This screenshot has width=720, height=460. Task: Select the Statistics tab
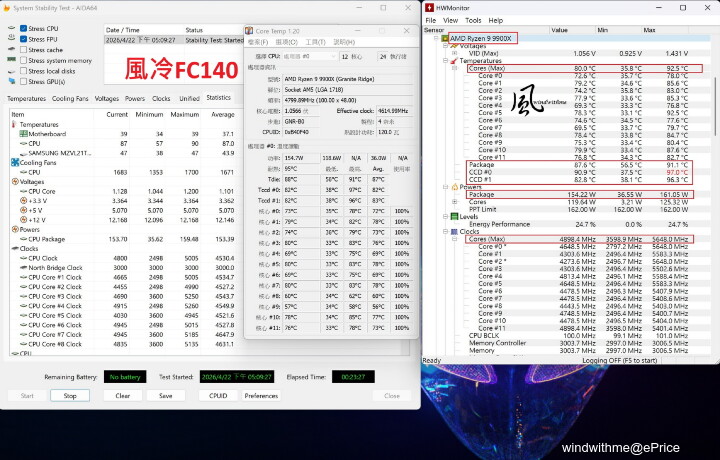[x=219, y=97]
